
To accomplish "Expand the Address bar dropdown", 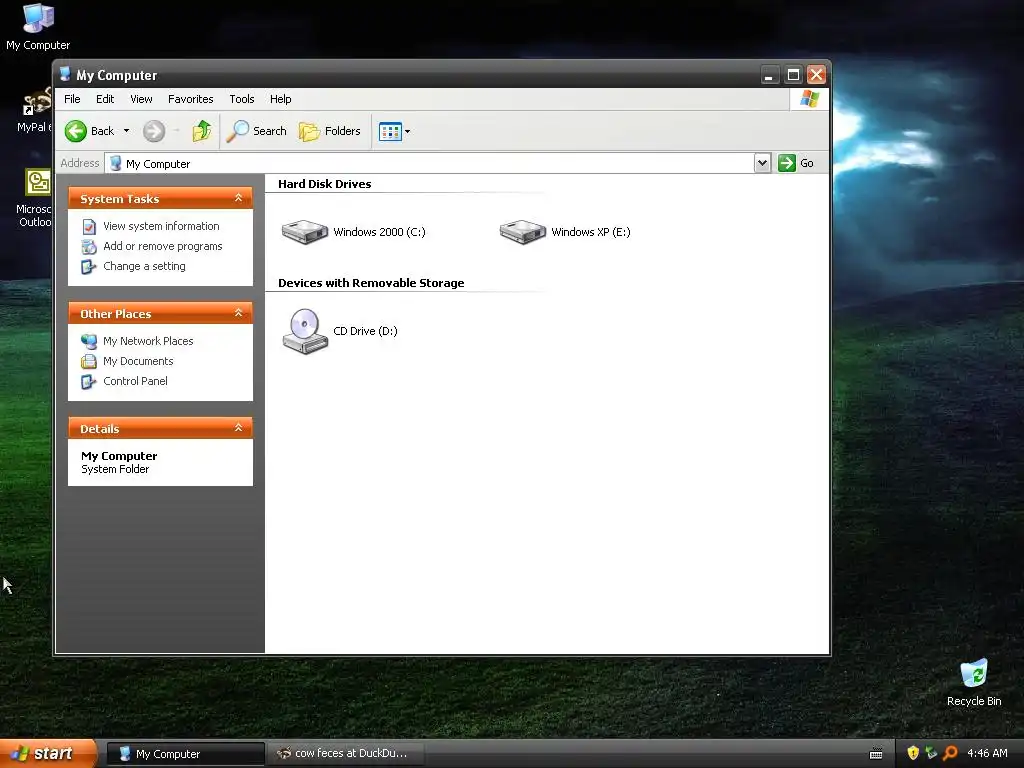I will 762,163.
